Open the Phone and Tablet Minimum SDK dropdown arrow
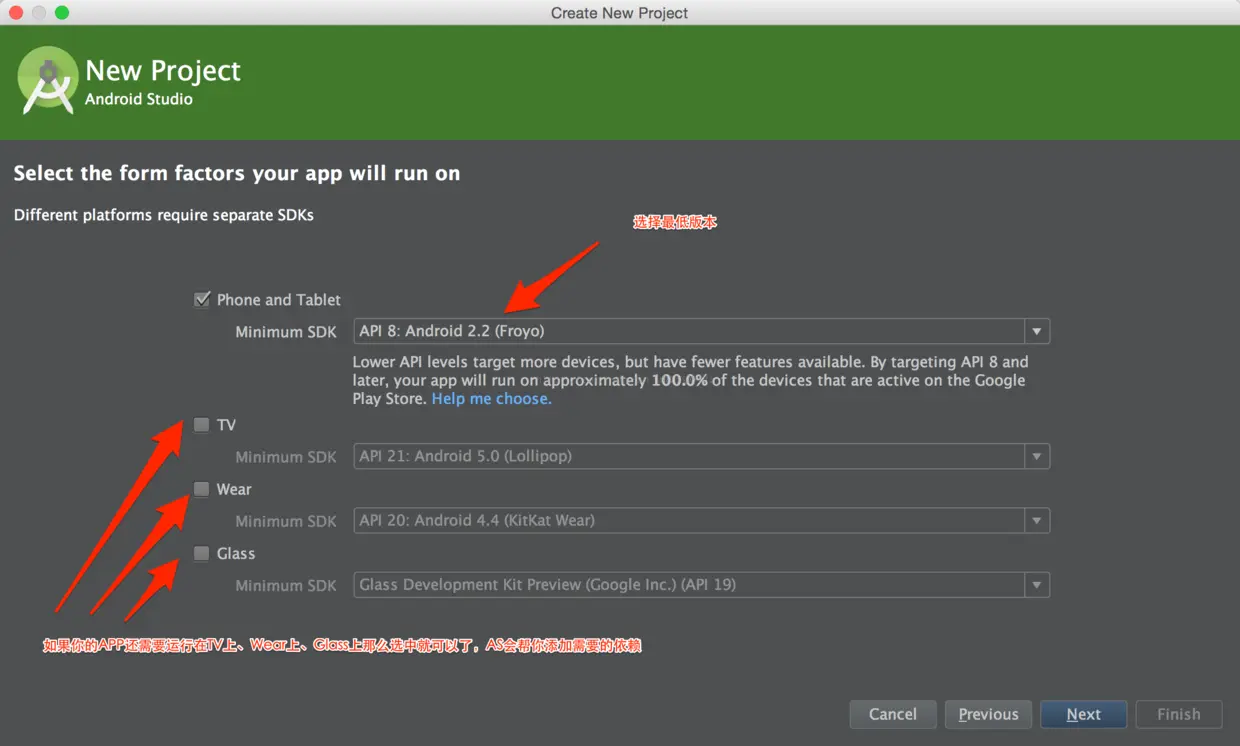 coord(1037,331)
